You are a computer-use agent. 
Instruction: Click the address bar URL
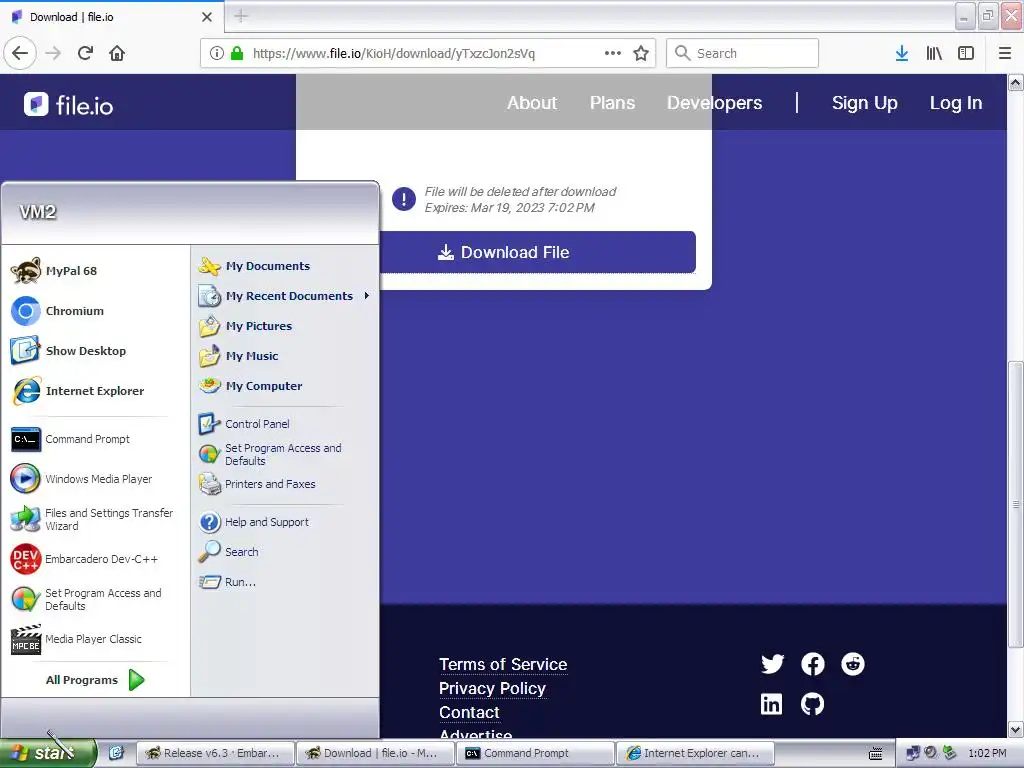click(394, 53)
